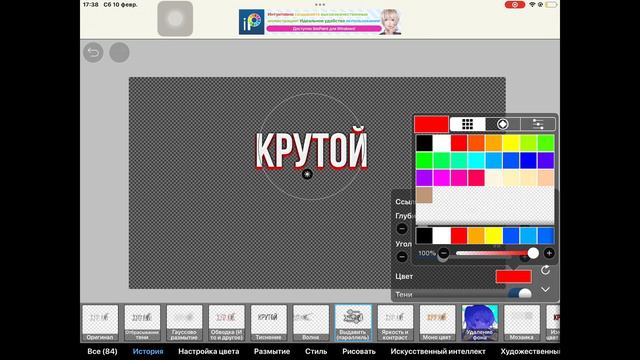
Task: Select the Тиснение filter thumbnail
Action: [x=269, y=323]
